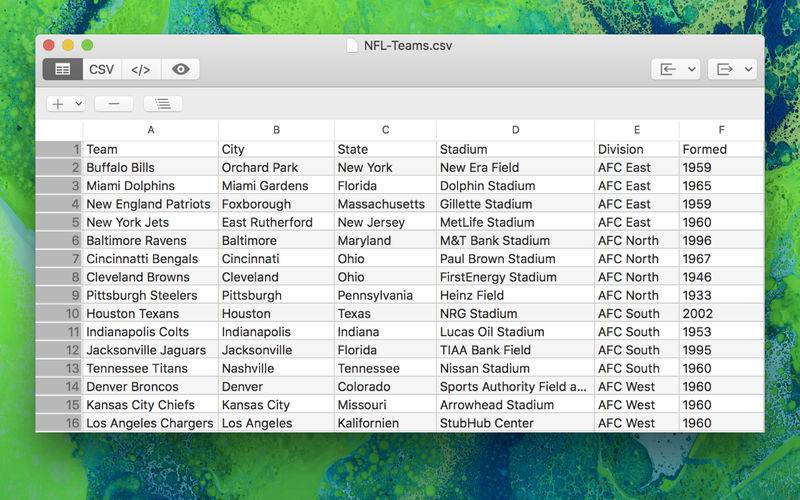Click the M&T Bank Stadium cell
The height and width of the screenshot is (500, 800).
(x=515, y=241)
